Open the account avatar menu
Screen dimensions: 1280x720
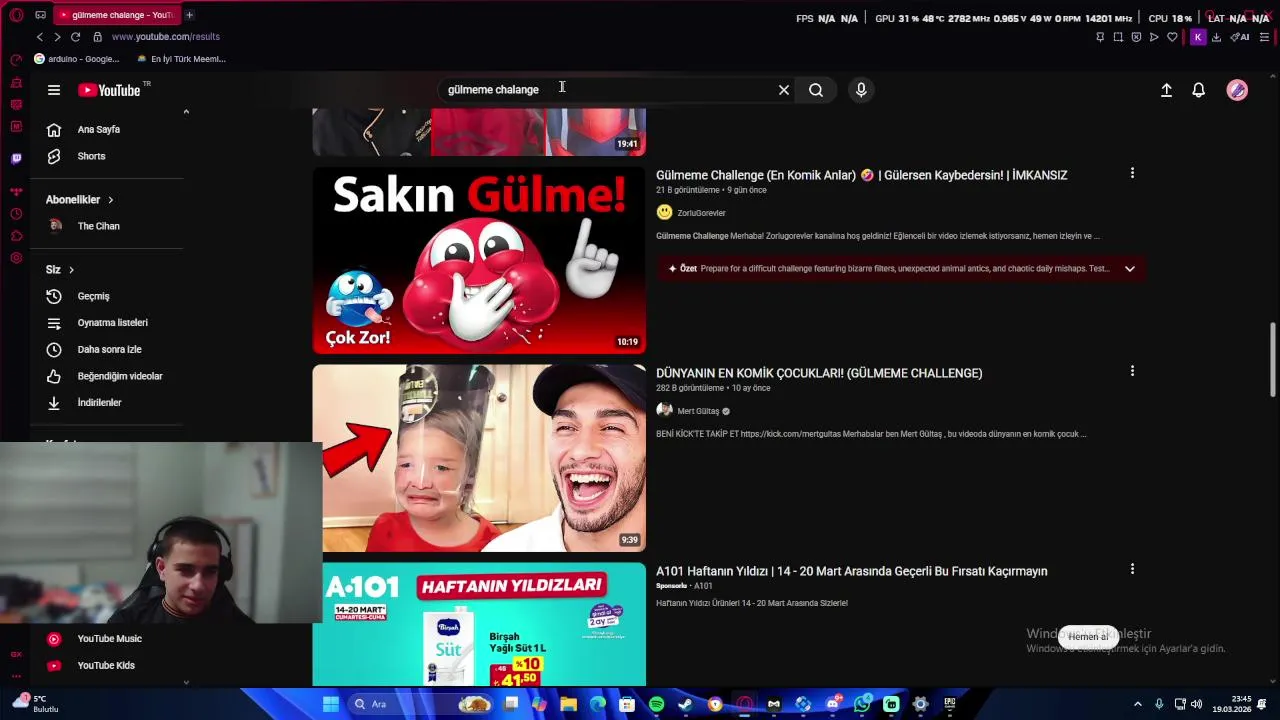point(1237,90)
